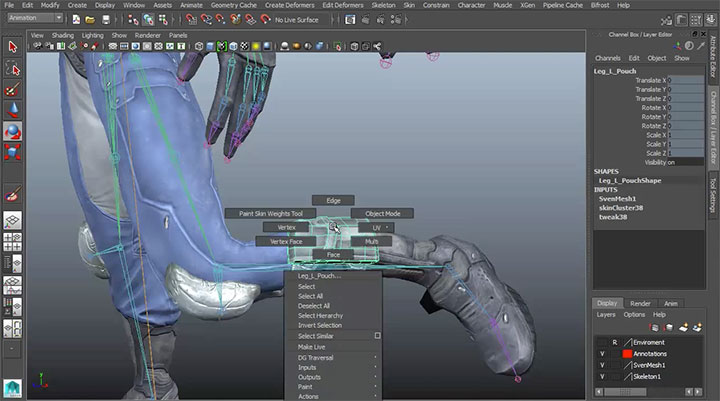Save scene using the disk icon

point(106,20)
